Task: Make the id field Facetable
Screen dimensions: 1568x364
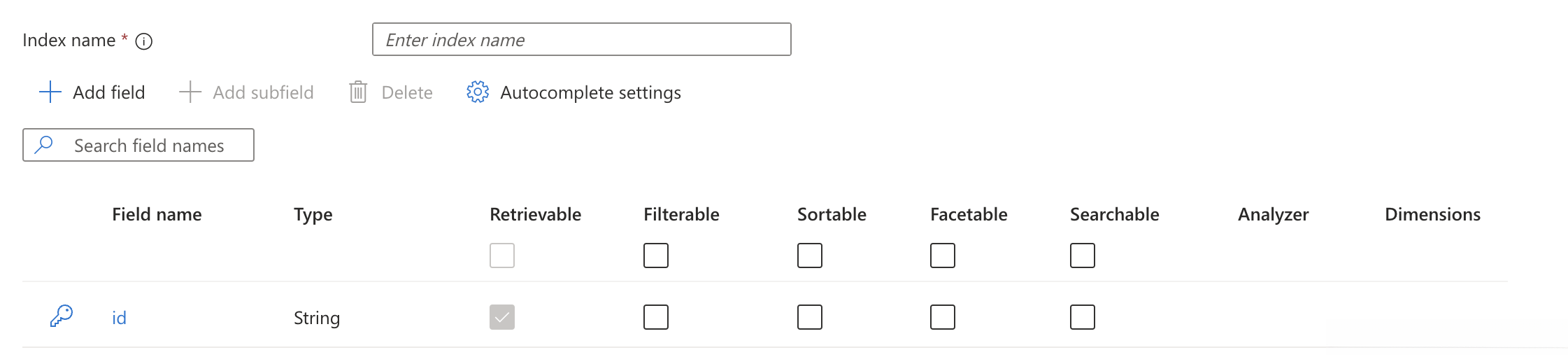Action: point(943,317)
